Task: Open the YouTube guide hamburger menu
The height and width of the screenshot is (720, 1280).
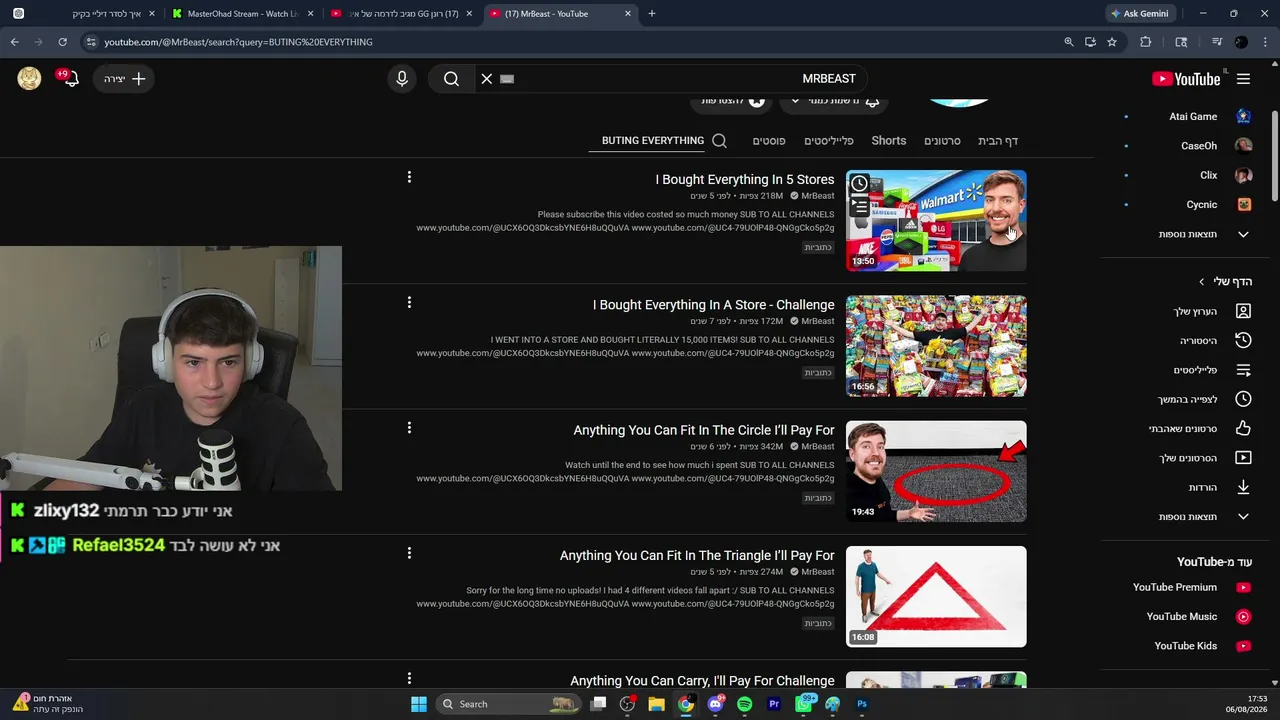Action: [x=1243, y=79]
